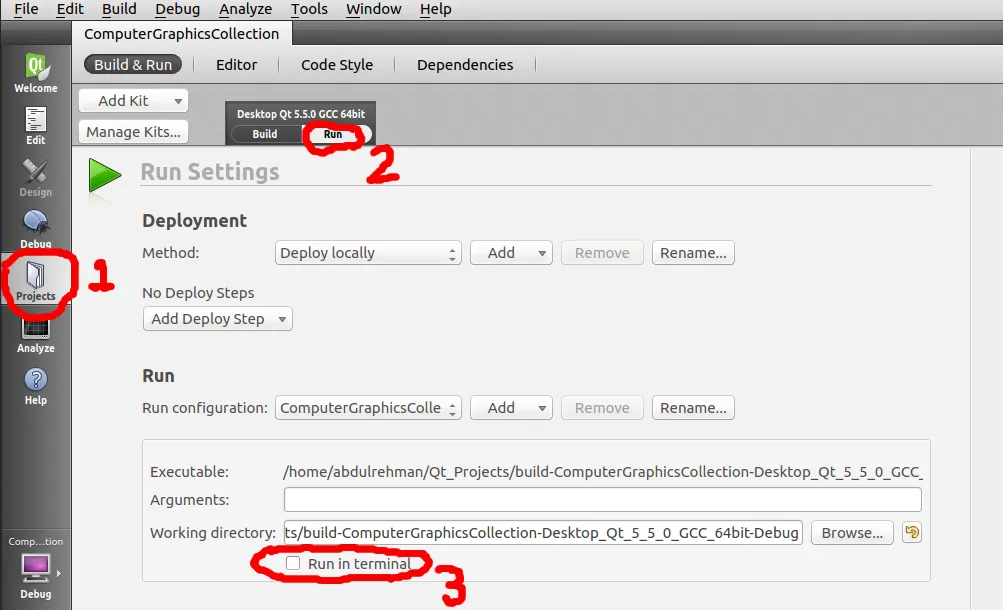
Task: Click Remove for the run configuration
Action: coord(602,408)
